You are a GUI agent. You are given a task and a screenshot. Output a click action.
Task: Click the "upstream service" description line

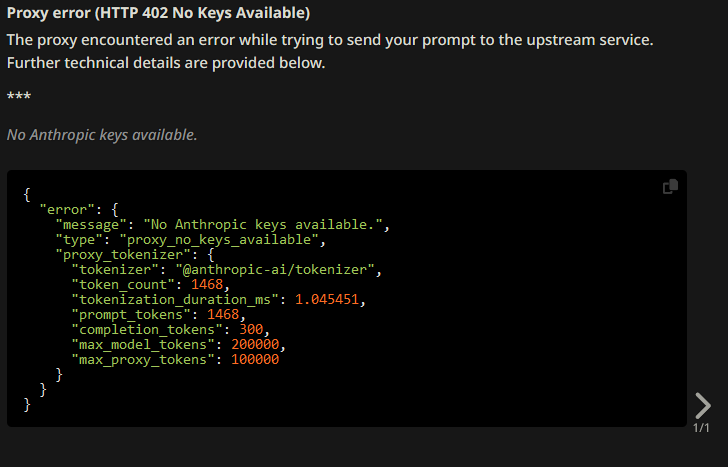tap(330, 40)
